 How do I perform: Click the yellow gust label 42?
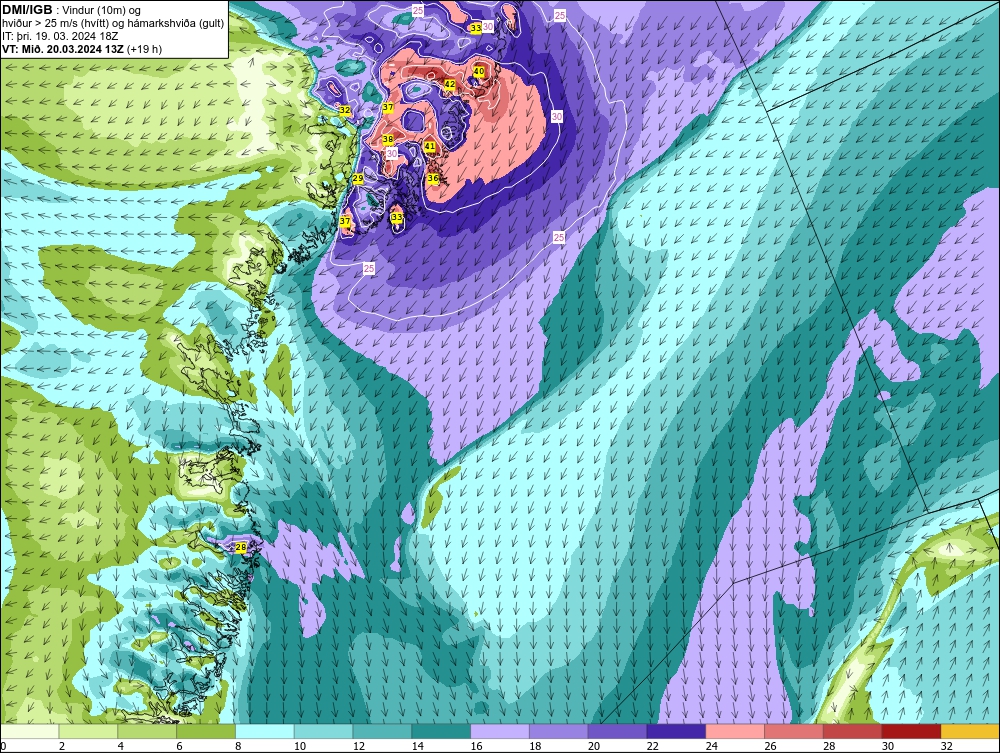(x=450, y=84)
